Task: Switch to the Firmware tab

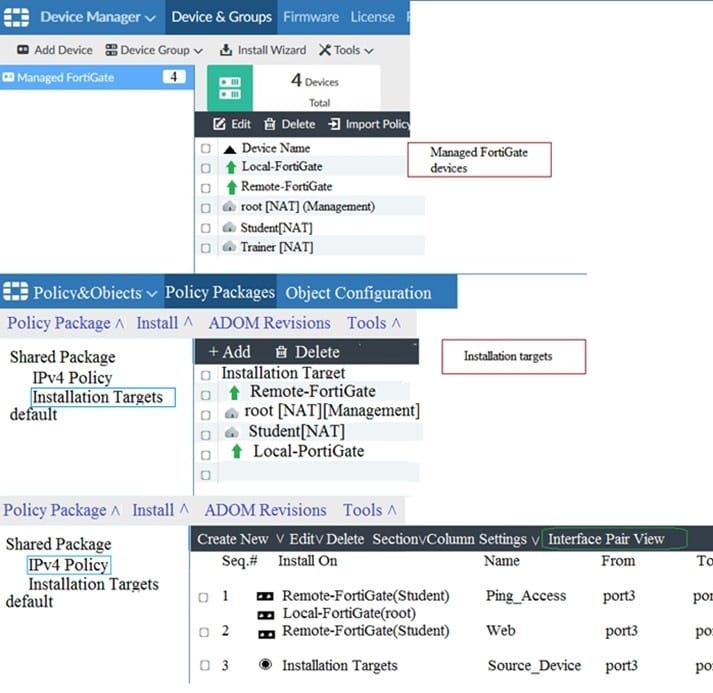Action: pyautogui.click(x=311, y=17)
